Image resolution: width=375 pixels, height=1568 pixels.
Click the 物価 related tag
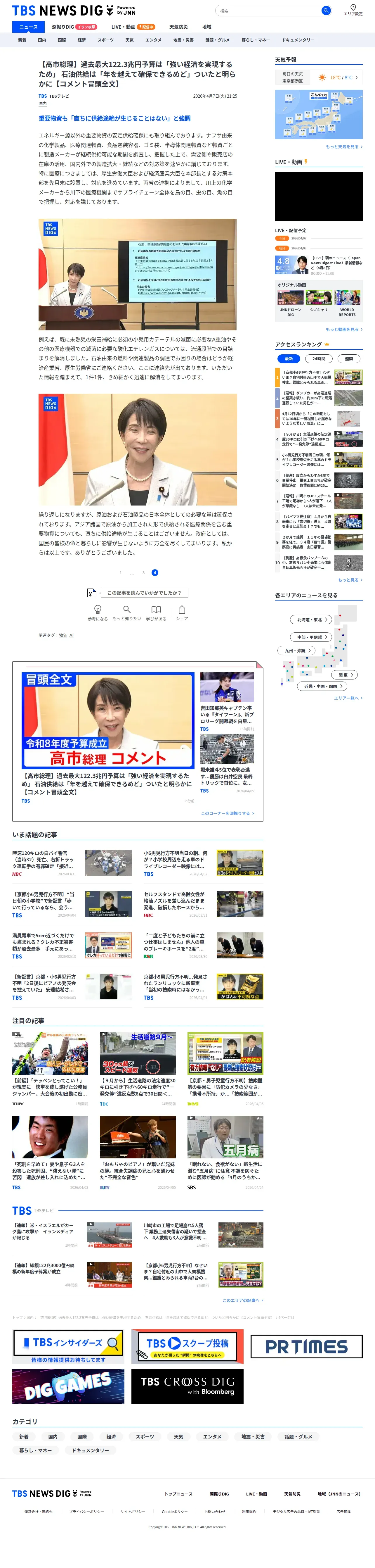tap(63, 636)
